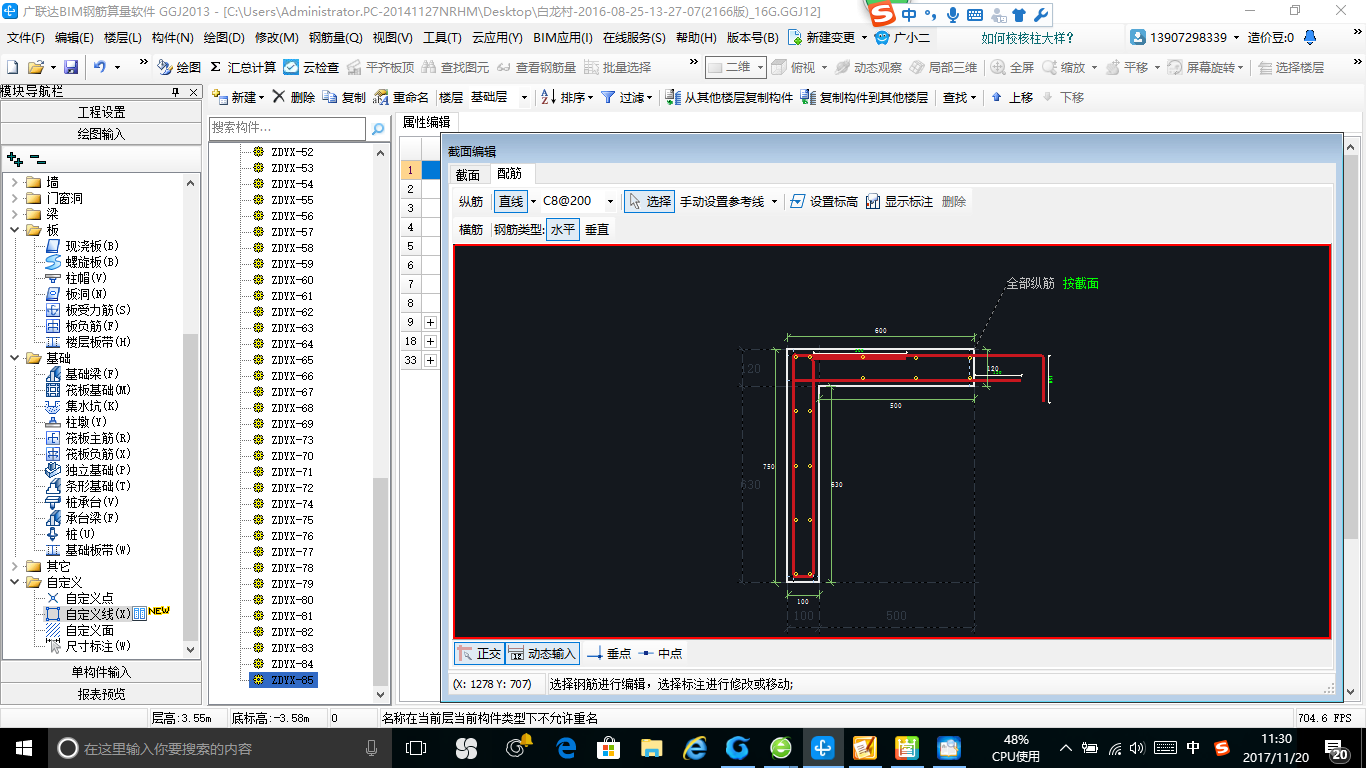Image resolution: width=1366 pixels, height=768 pixels.
Task: Toggle 垂点 perpendicular snap
Action: (608, 653)
